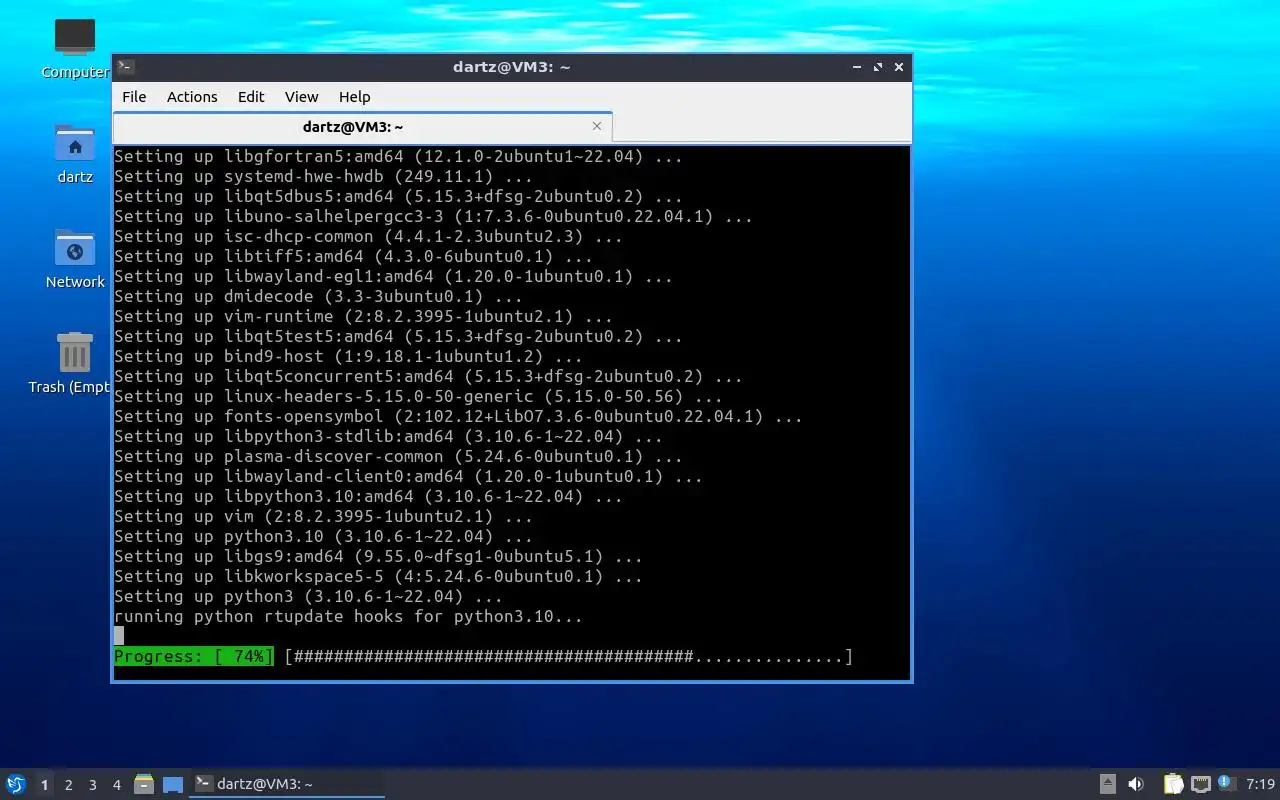Click the "Setting up isc-dhcp-common" line
1280x800 pixels.
click(368, 237)
